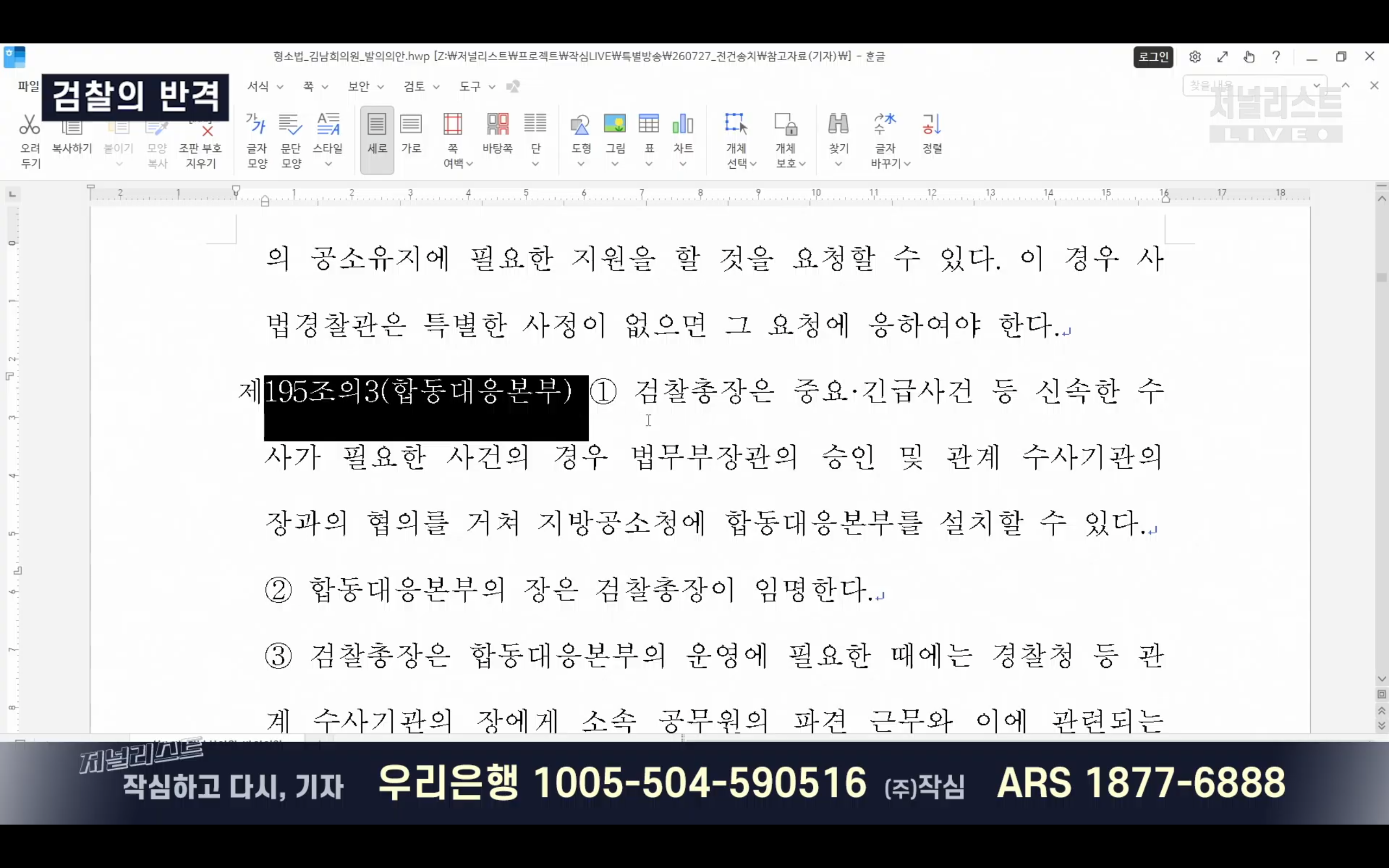Screen dimensions: 1389x868
Task: Open Character Shape (글자 모양) settings
Action: pyautogui.click(x=257, y=124)
